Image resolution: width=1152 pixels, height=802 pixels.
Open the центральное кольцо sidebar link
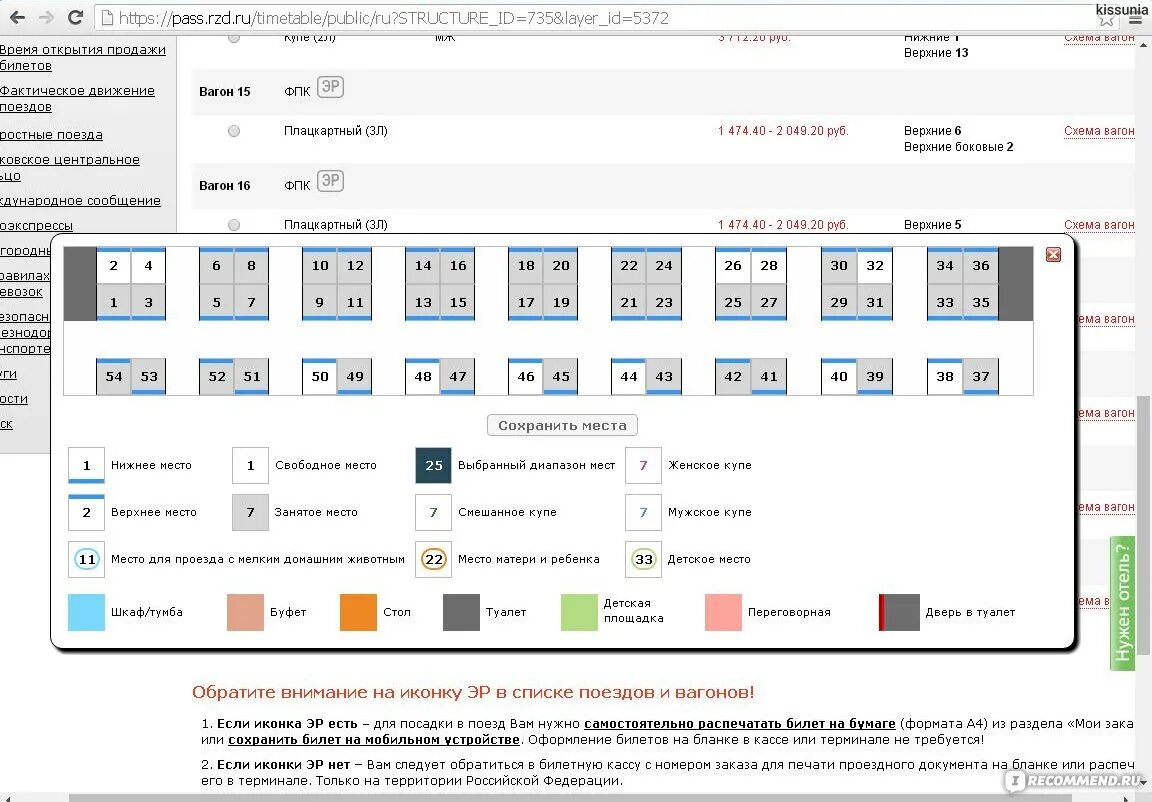coord(70,167)
